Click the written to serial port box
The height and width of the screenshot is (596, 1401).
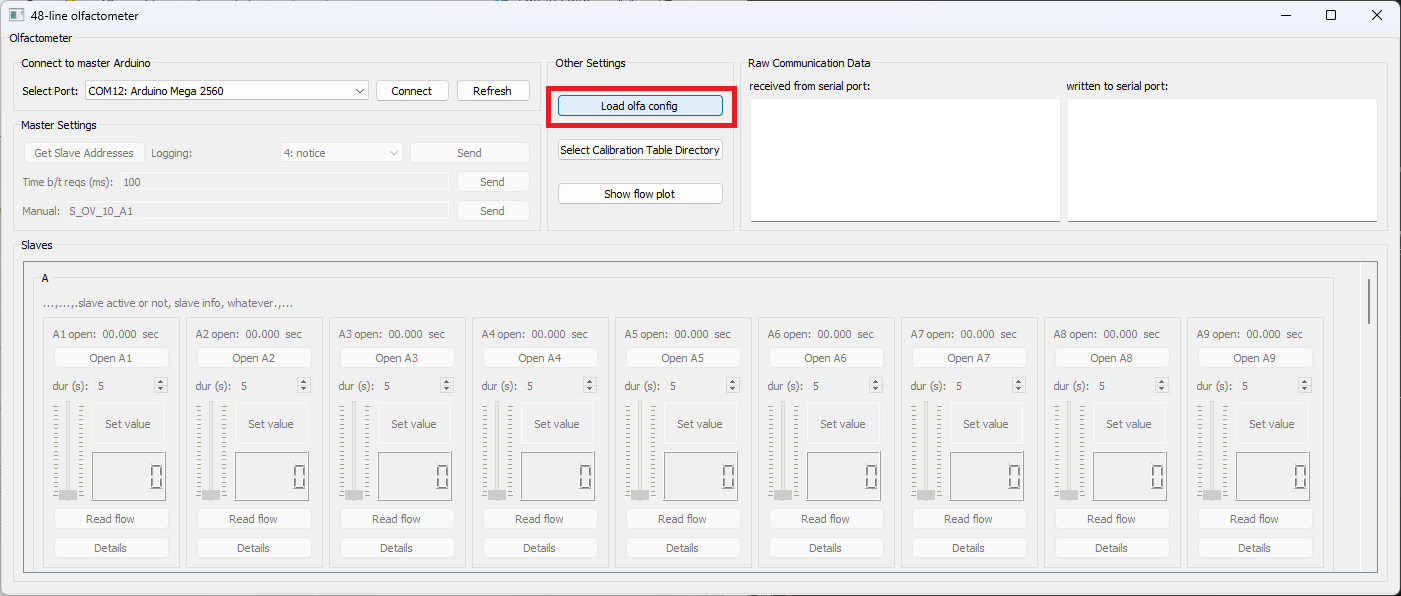[x=1222, y=160]
